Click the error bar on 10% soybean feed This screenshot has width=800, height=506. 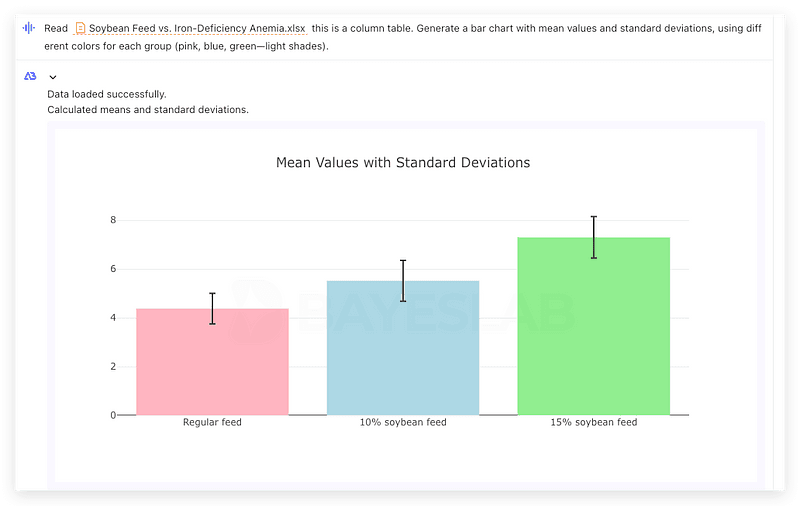point(403,281)
